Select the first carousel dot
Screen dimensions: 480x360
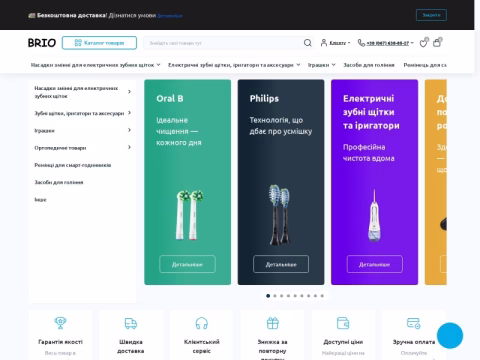coord(268,296)
